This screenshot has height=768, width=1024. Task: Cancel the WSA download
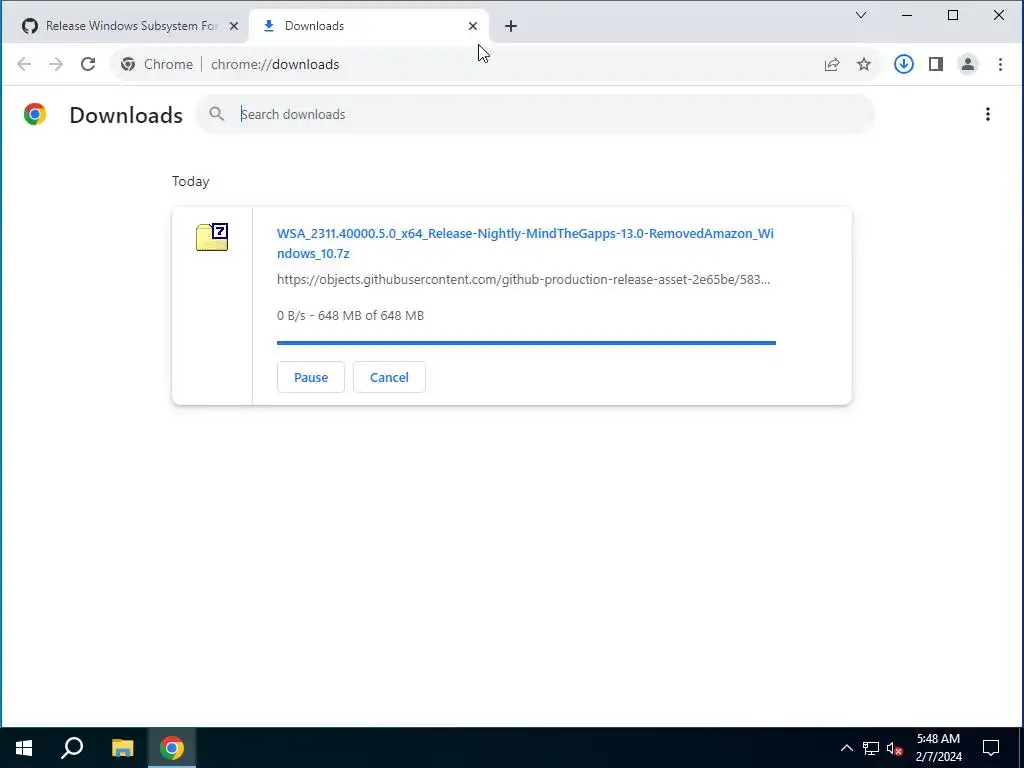click(x=389, y=377)
